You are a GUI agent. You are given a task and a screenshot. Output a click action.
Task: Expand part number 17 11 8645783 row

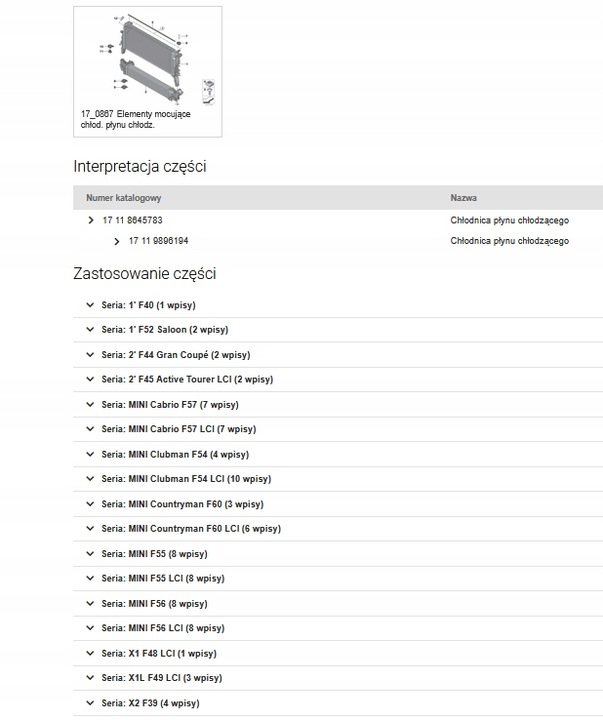91,219
